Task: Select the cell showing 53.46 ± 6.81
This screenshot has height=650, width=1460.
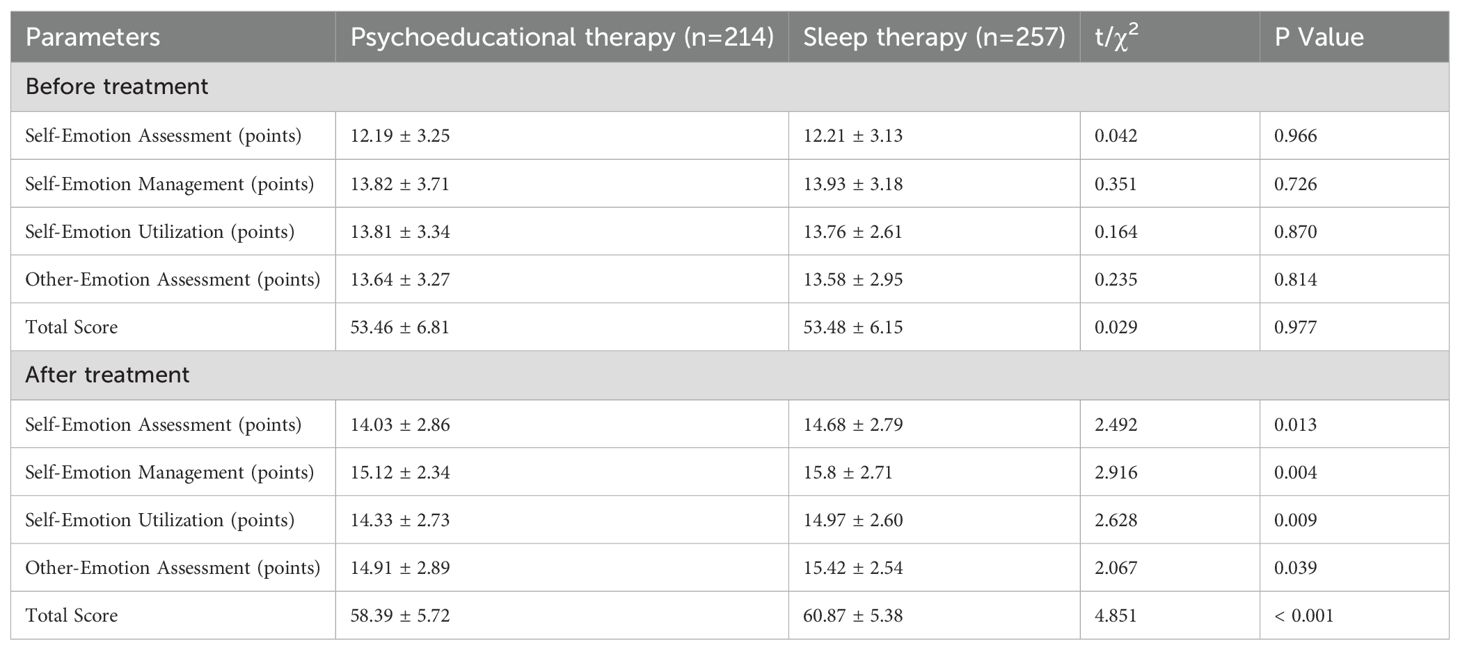Action: coord(400,327)
